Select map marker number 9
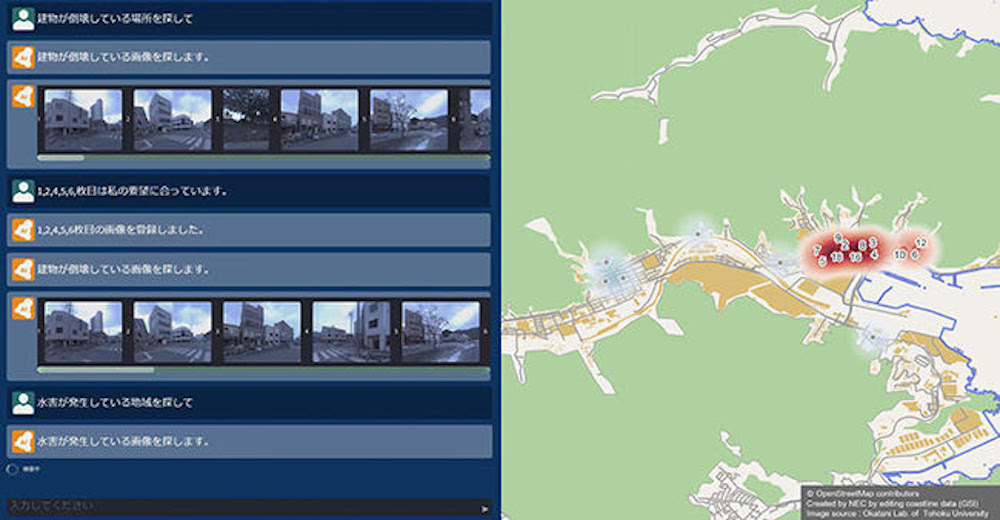Image resolution: width=1000 pixels, height=520 pixels. 838,237
